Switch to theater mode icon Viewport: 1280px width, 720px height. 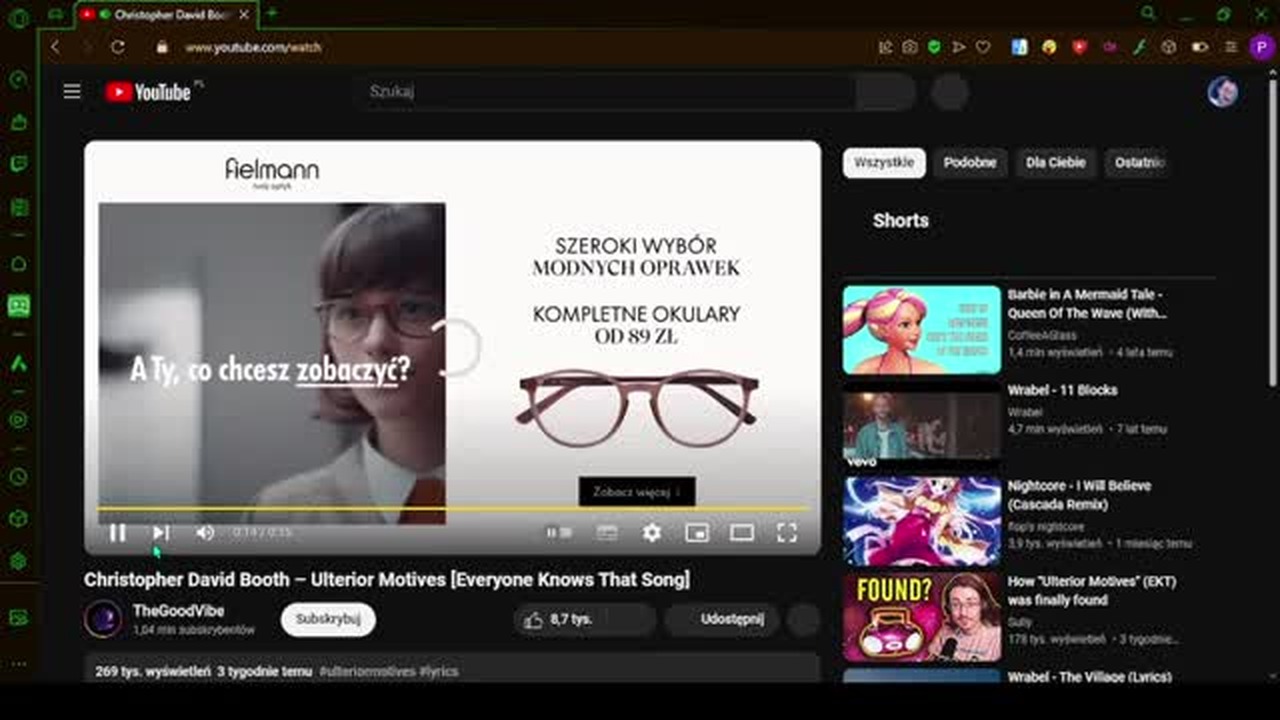[x=741, y=533]
